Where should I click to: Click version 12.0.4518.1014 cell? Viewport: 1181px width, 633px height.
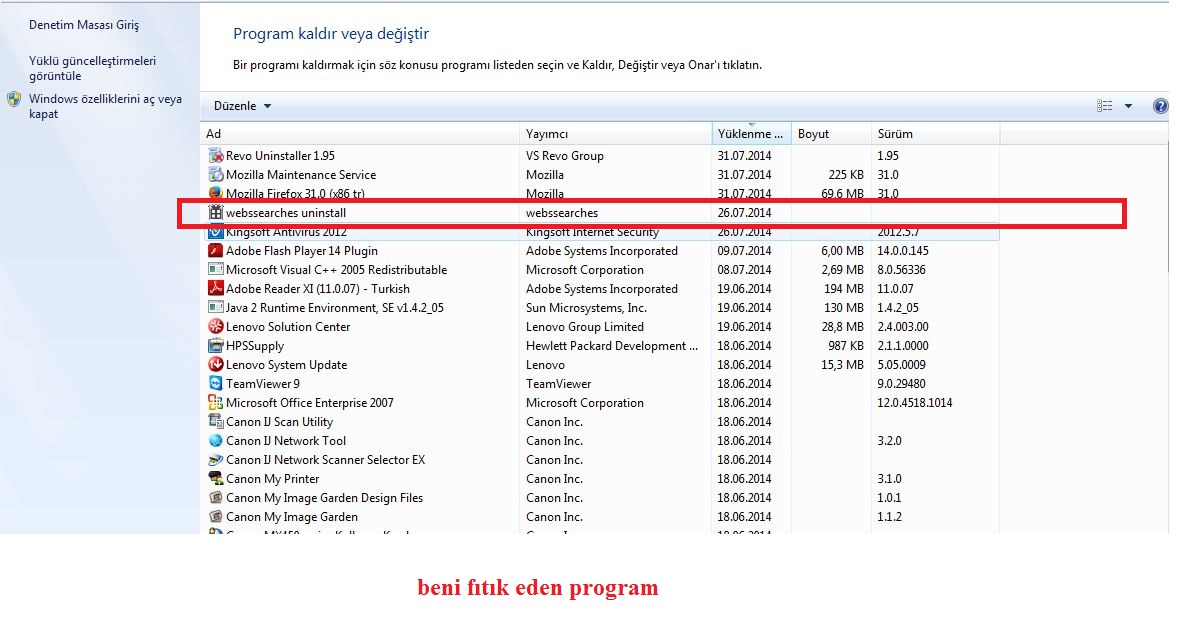pyautogui.click(x=914, y=402)
